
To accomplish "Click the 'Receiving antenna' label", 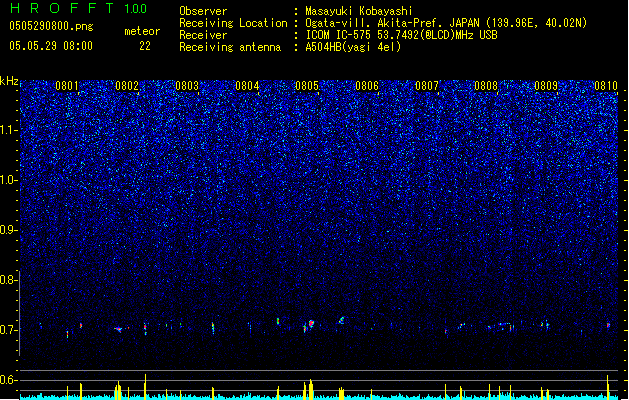I will (x=230, y=47).
